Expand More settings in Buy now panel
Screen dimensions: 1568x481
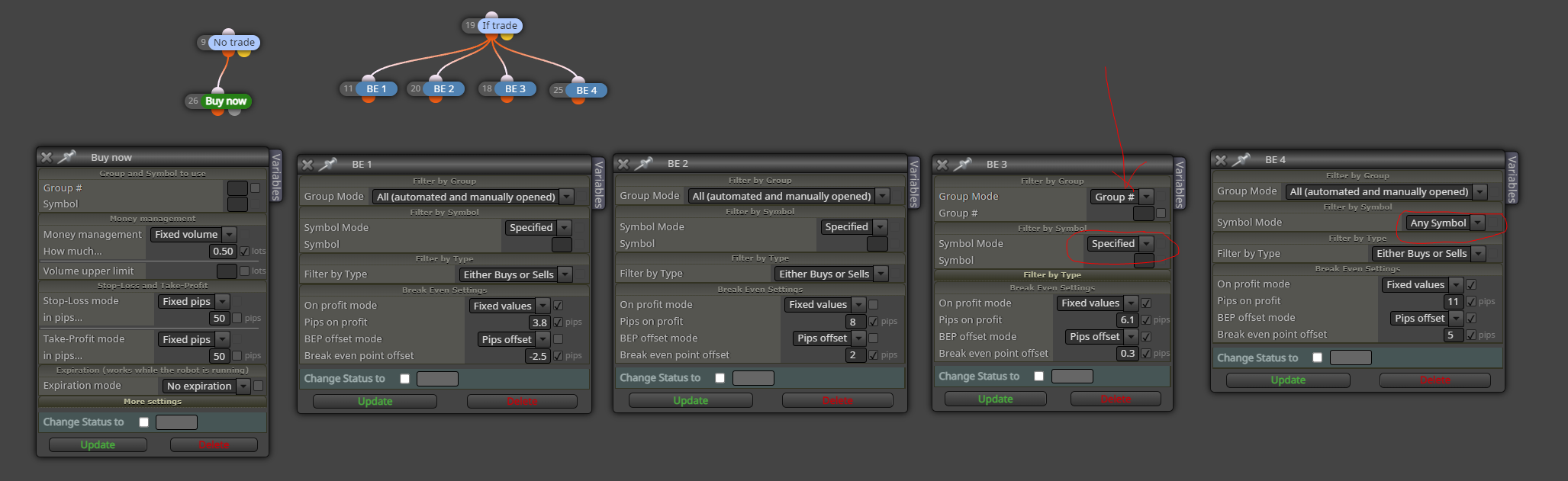[x=153, y=402]
